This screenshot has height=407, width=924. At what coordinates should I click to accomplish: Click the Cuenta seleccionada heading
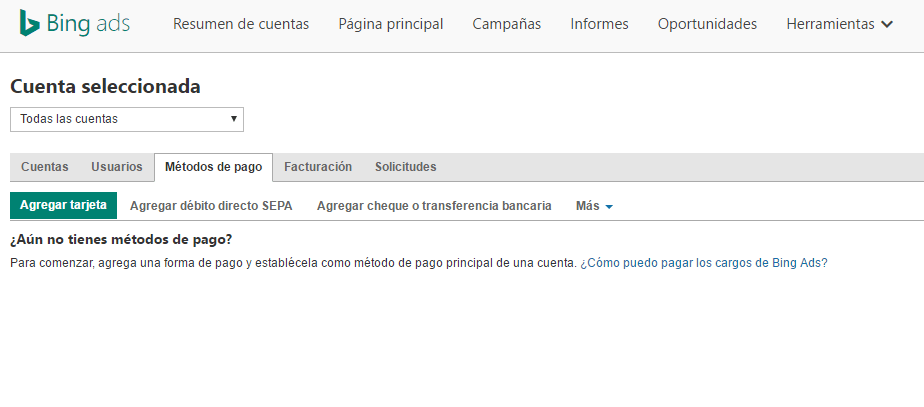105,87
